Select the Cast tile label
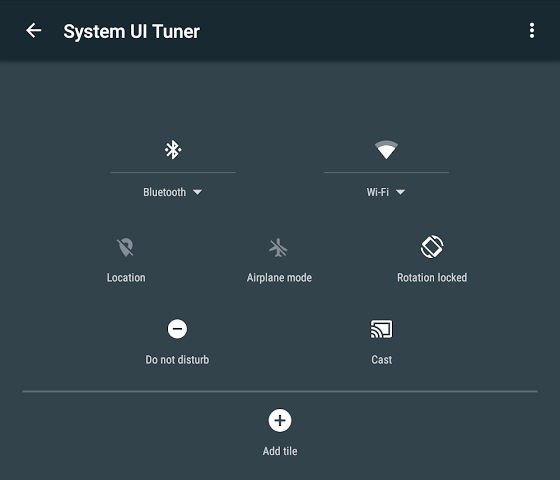560x480 pixels. [382, 360]
